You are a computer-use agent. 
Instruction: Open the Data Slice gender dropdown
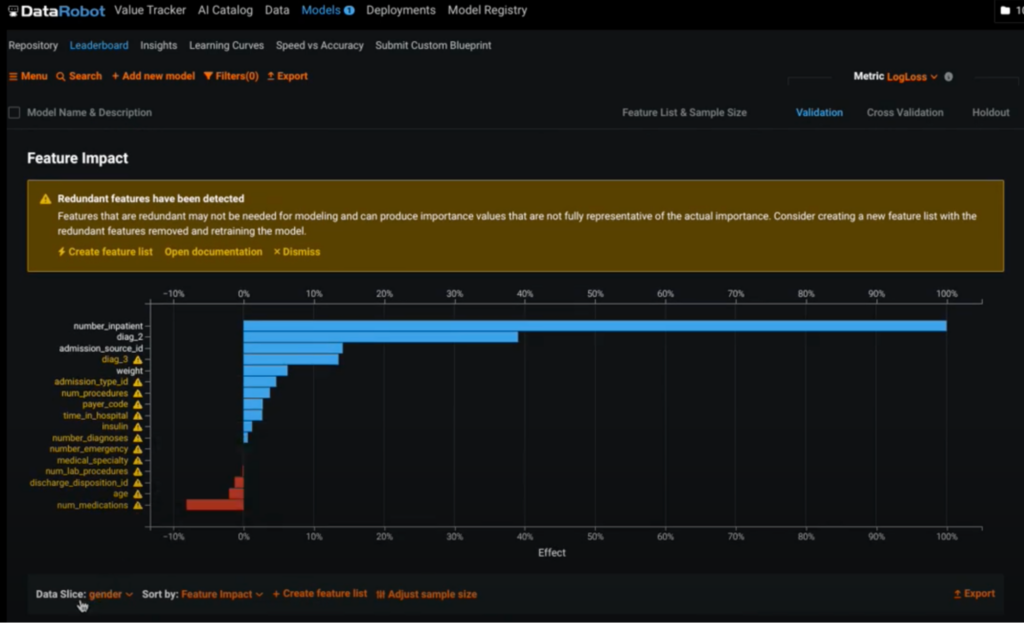pos(110,594)
